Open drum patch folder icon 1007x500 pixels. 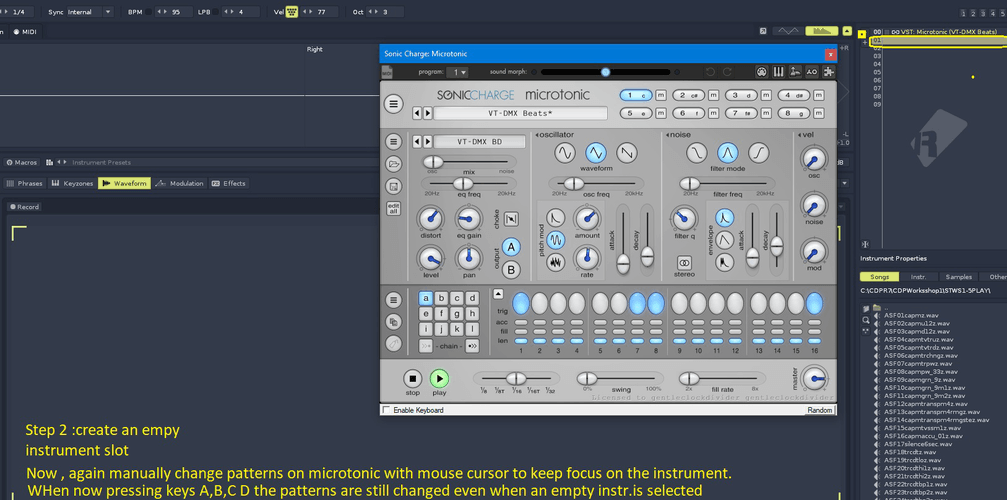394,164
